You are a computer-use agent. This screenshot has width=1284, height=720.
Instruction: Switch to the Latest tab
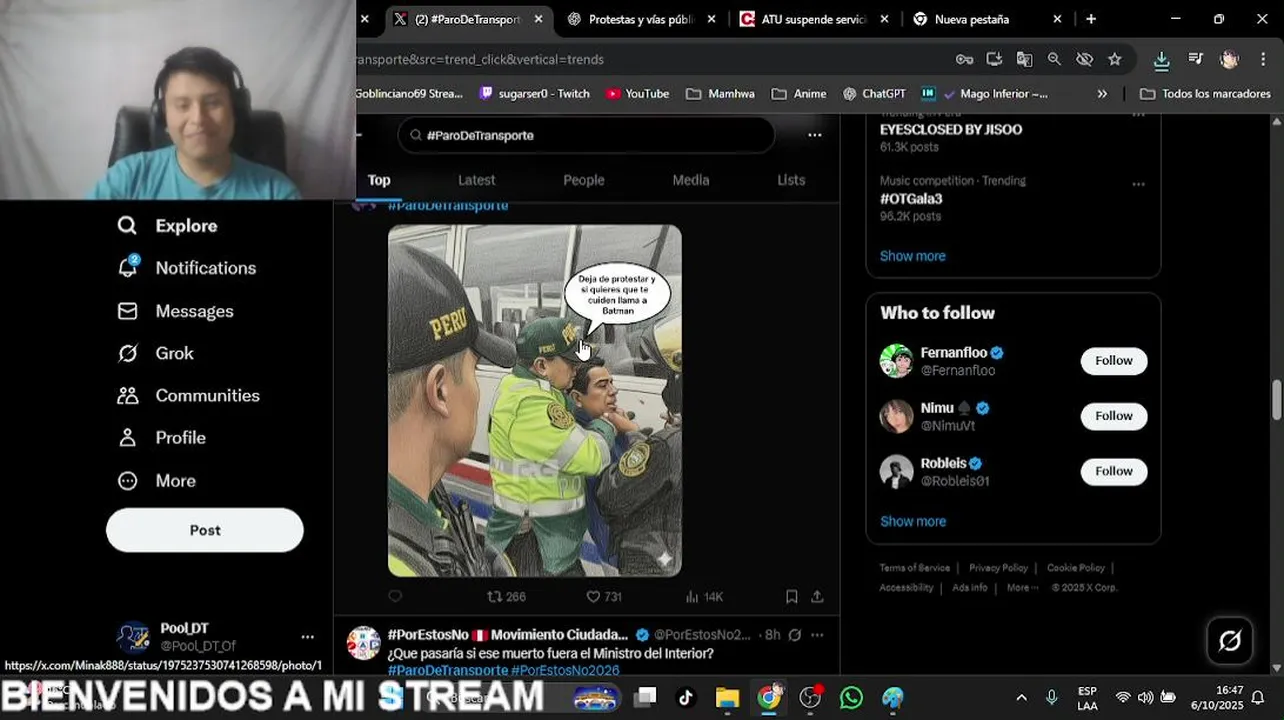click(476, 180)
